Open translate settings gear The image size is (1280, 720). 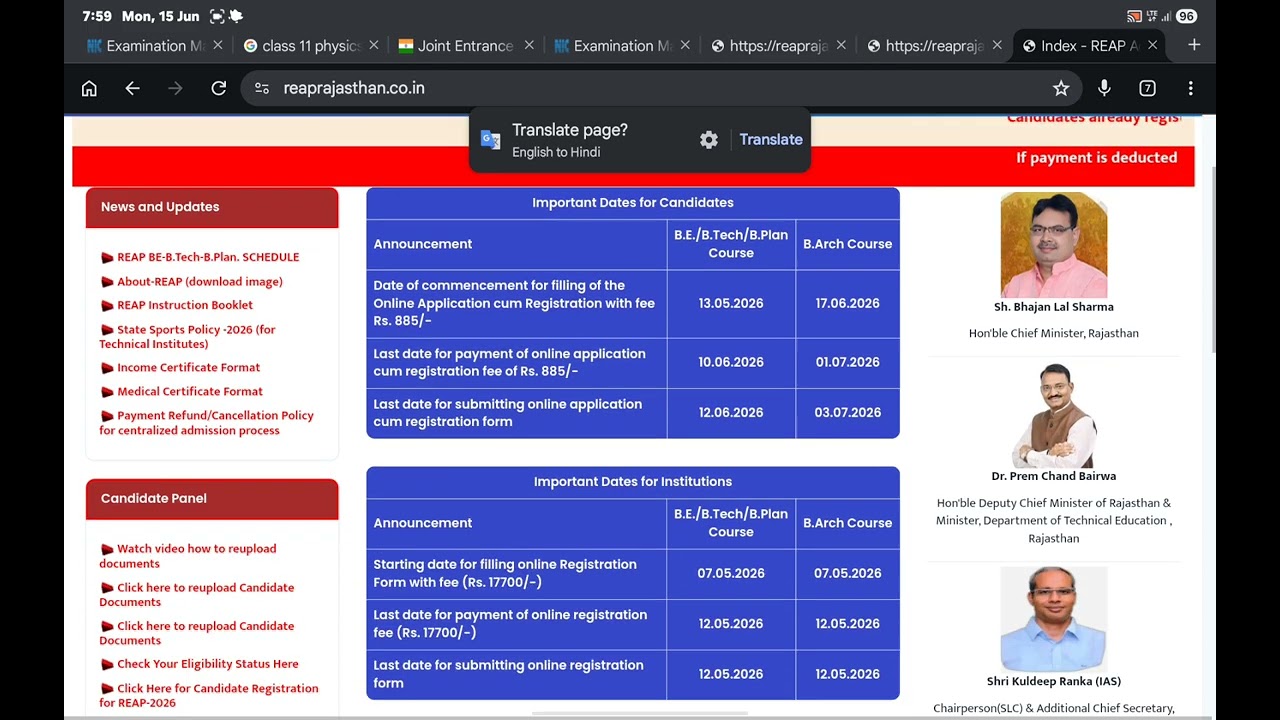[709, 140]
